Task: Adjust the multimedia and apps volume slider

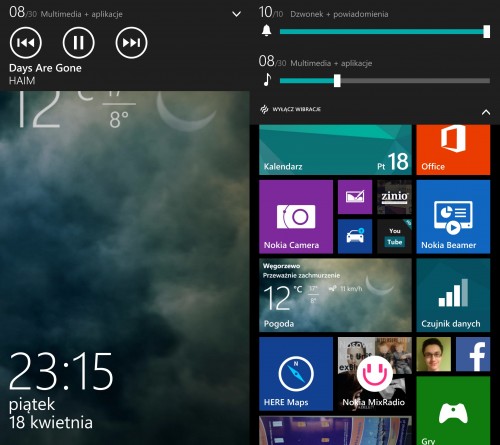Action: pyautogui.click(x=385, y=81)
